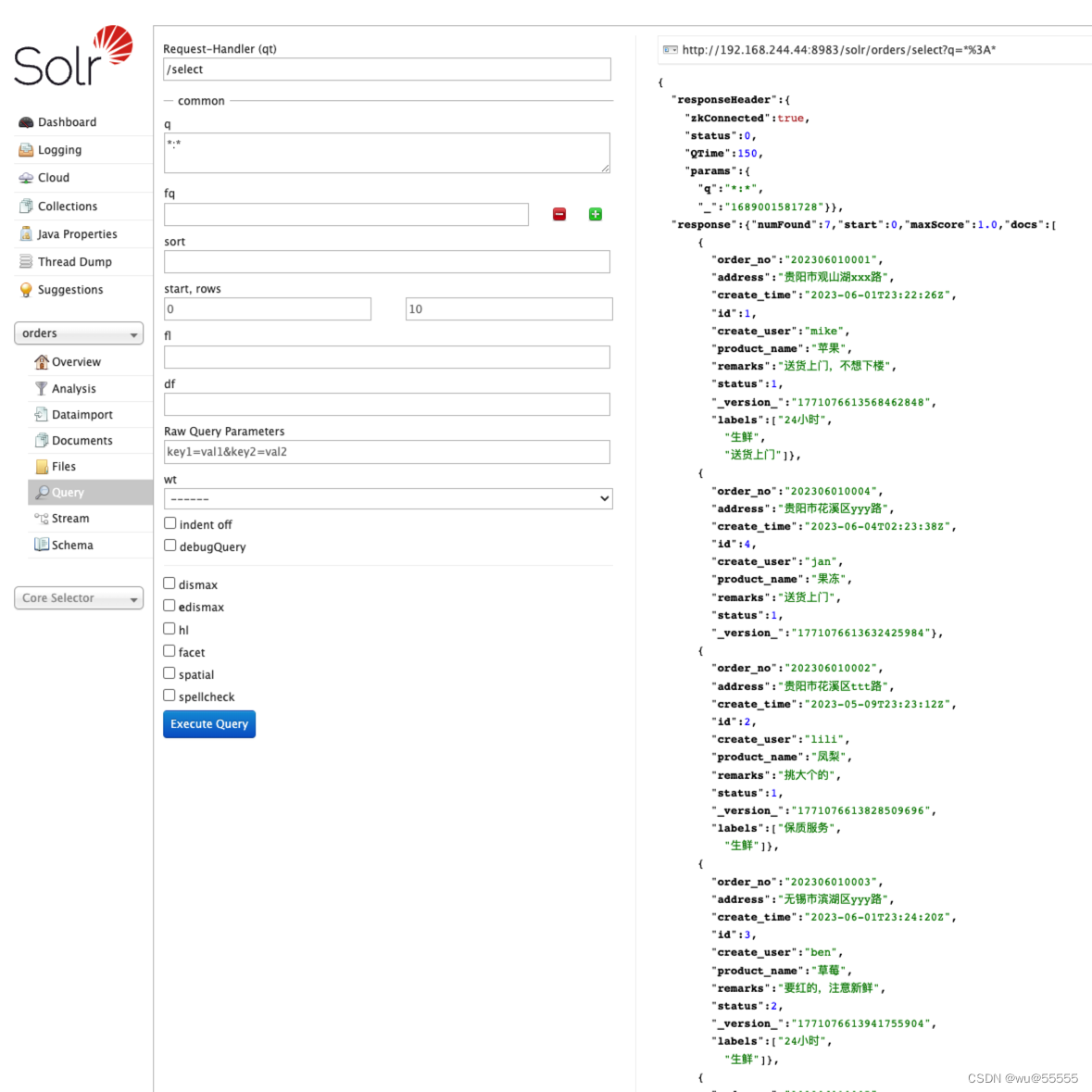Open the Core Selector dropdown
1092x1092 pixels.
[x=79, y=598]
